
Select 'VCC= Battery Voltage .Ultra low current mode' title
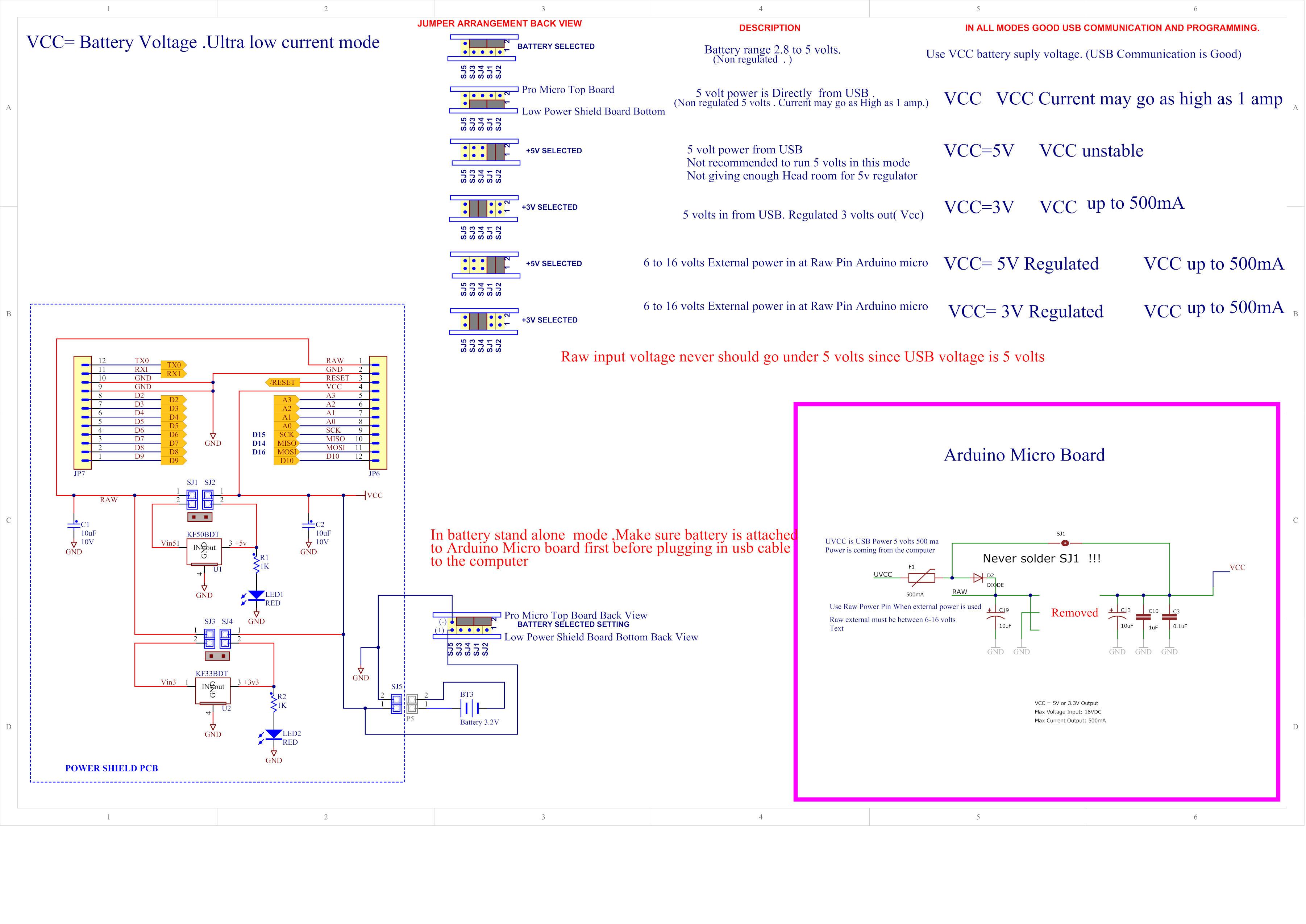pos(203,42)
